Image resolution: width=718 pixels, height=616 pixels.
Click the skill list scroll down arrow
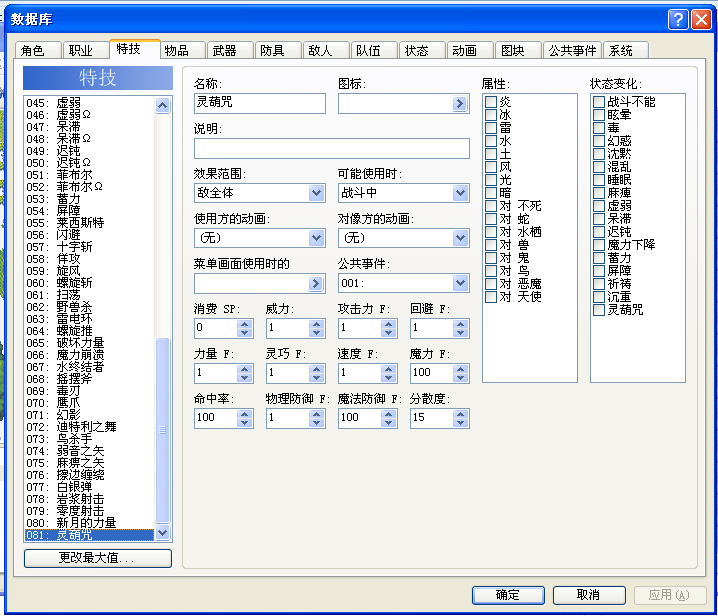162,532
